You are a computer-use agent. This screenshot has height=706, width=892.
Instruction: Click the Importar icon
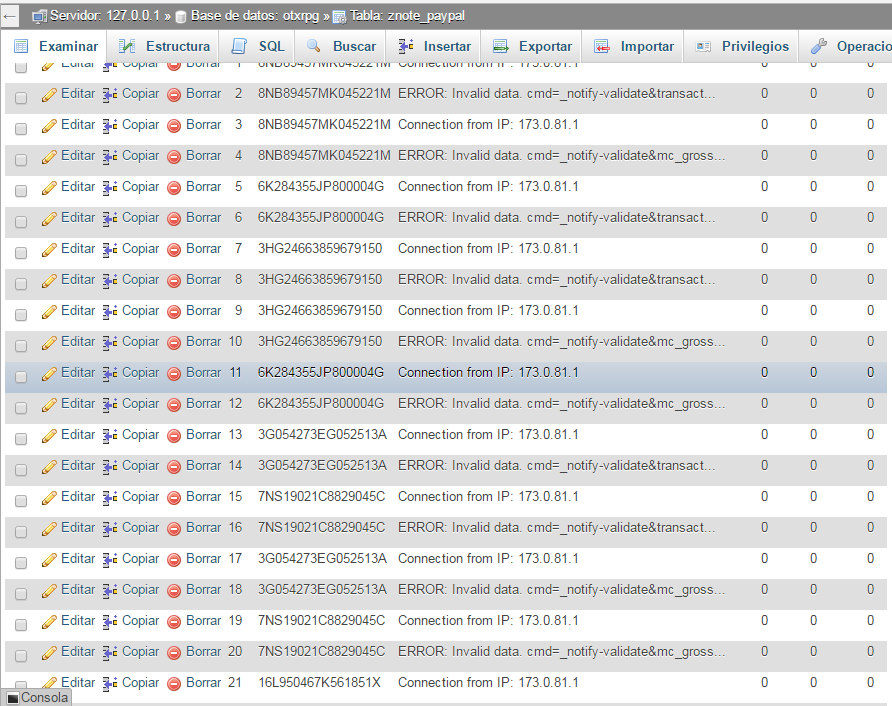point(602,47)
